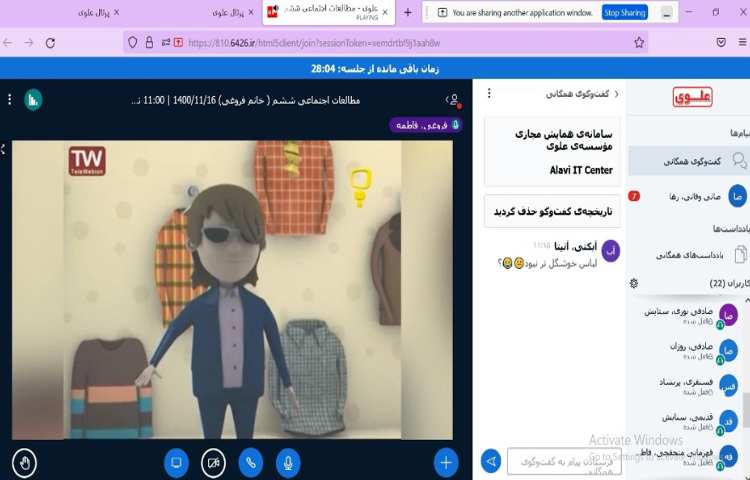Click the chat message input field

pyautogui.click(x=564, y=461)
